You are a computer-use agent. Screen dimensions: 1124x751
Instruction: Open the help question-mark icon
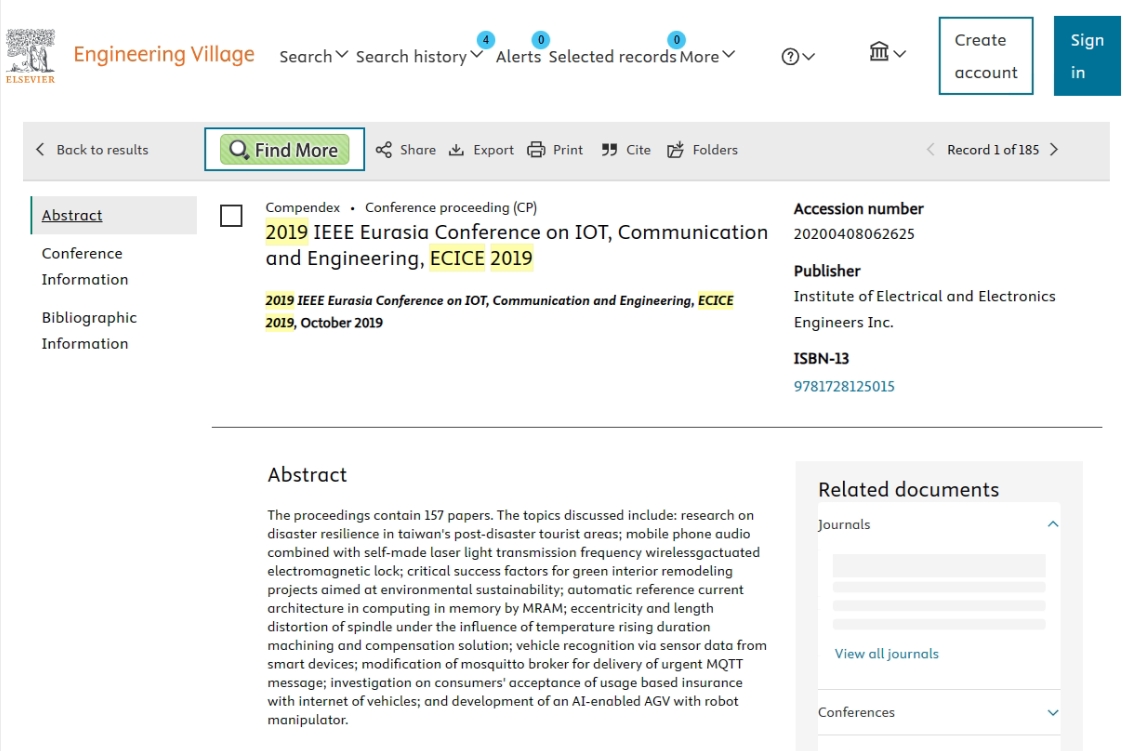(x=790, y=57)
